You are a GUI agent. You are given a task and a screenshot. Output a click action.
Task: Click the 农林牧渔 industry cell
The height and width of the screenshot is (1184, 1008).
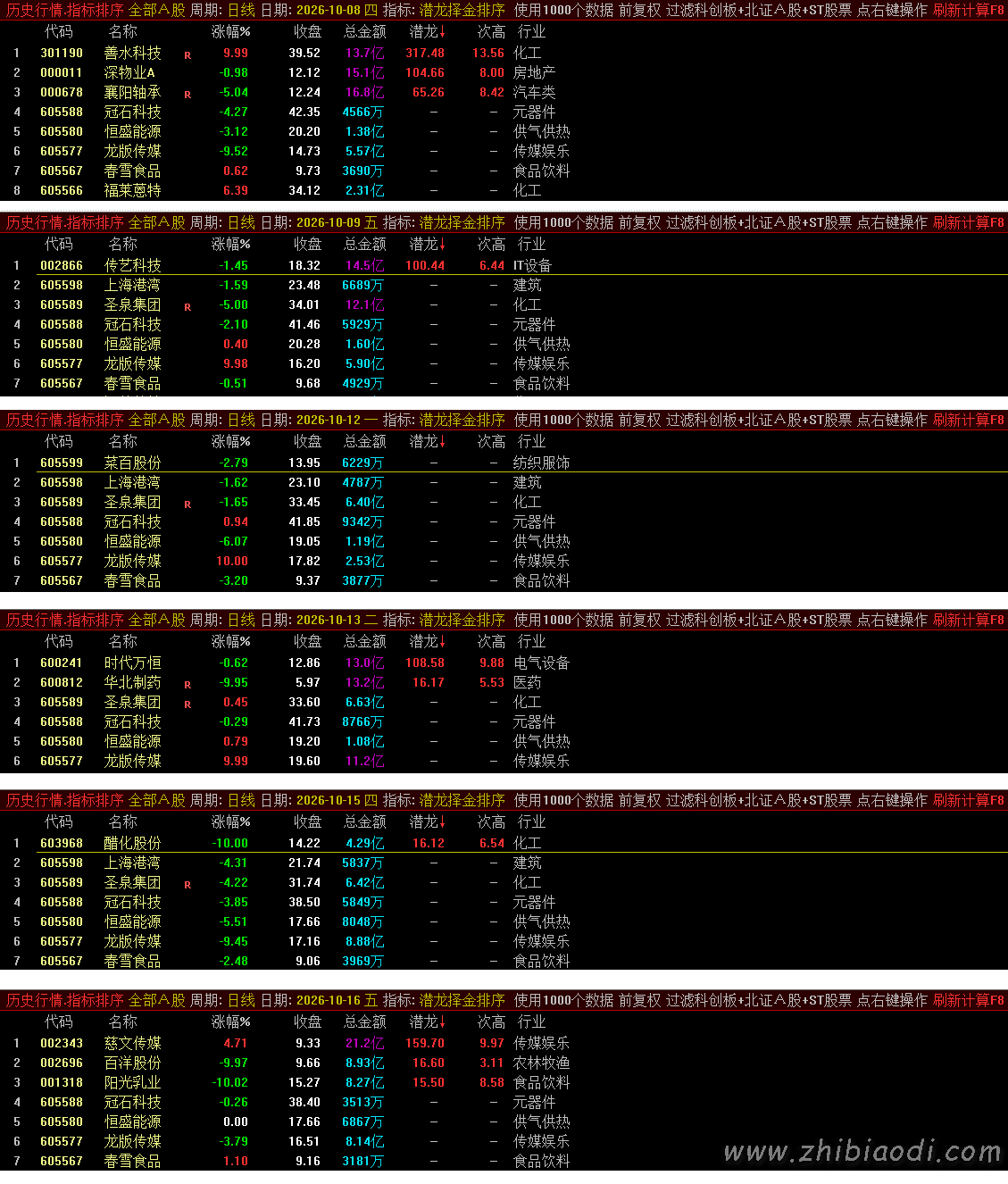tap(542, 1063)
